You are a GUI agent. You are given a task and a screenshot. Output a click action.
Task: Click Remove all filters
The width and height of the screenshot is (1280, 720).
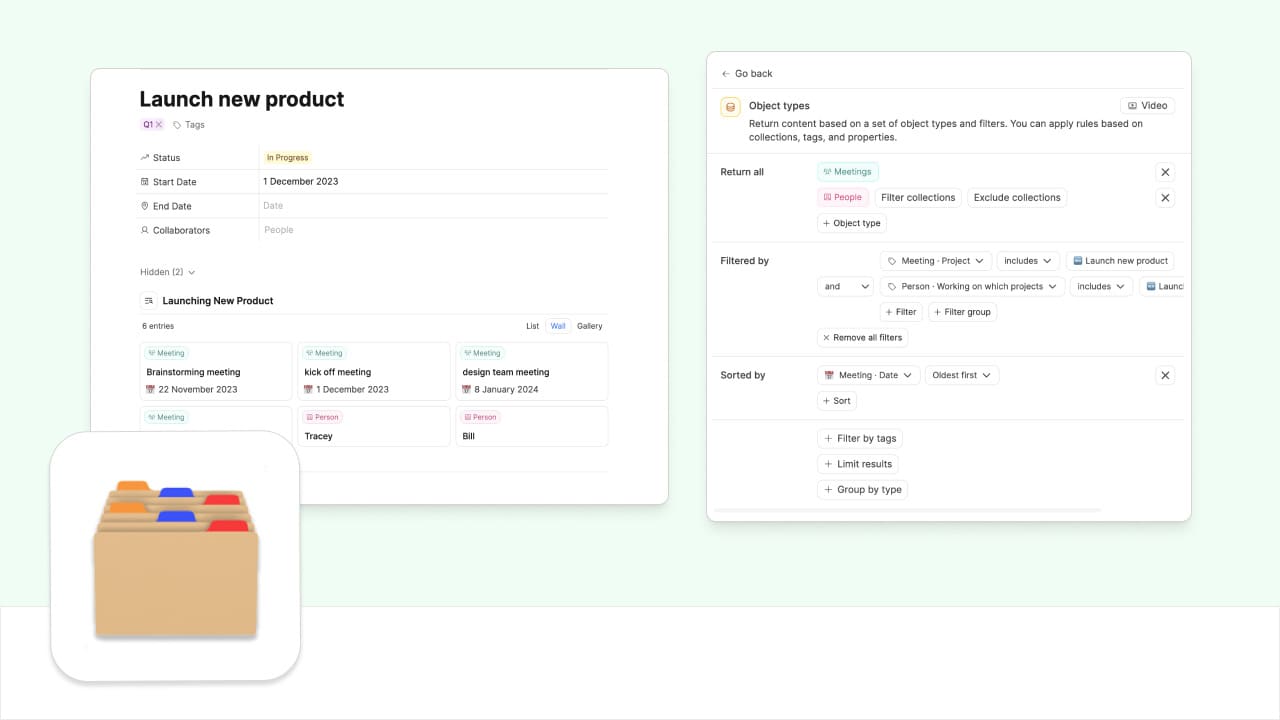click(862, 338)
